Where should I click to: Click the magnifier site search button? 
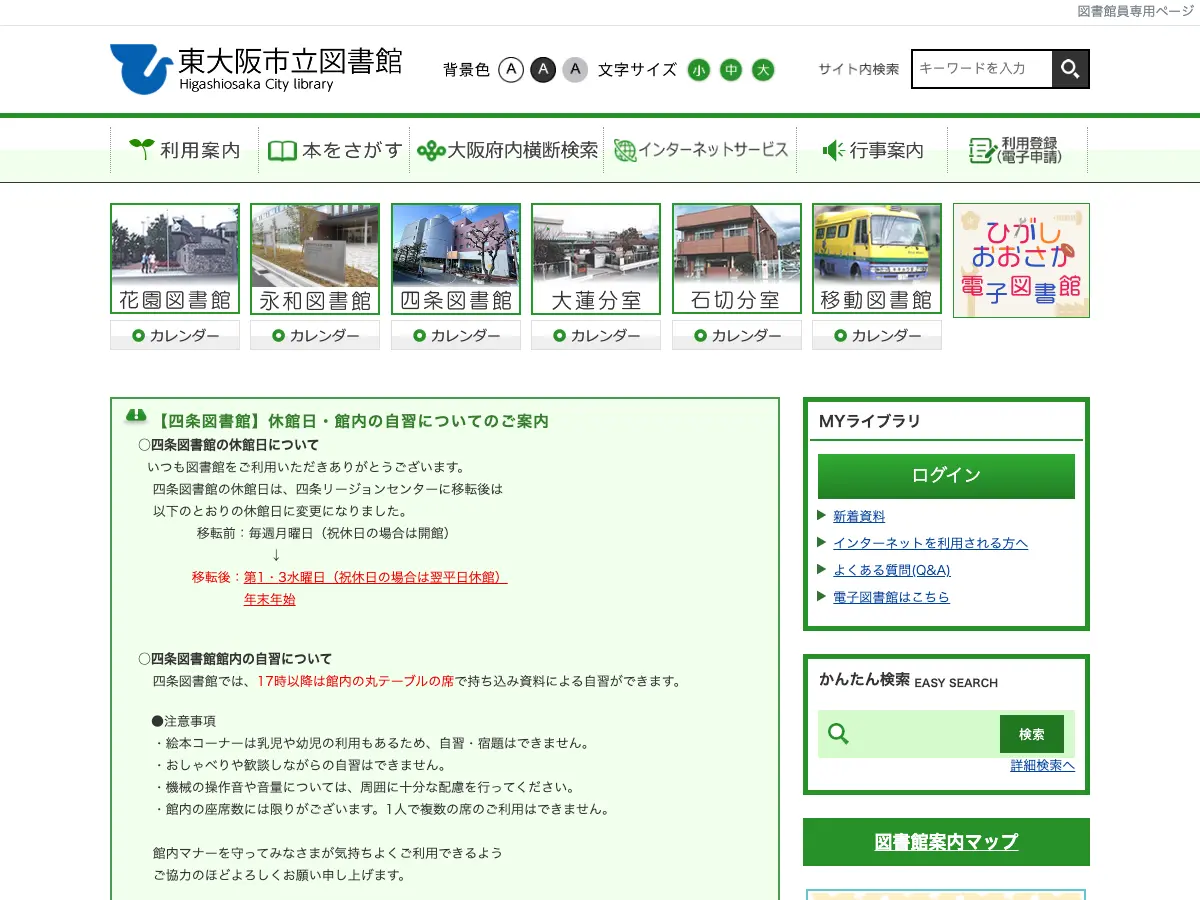(1070, 69)
